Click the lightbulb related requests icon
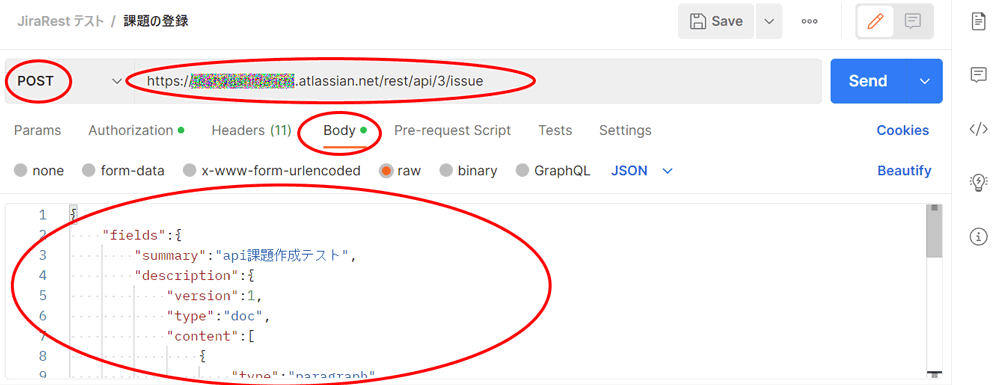1000x385 pixels. coord(978,183)
